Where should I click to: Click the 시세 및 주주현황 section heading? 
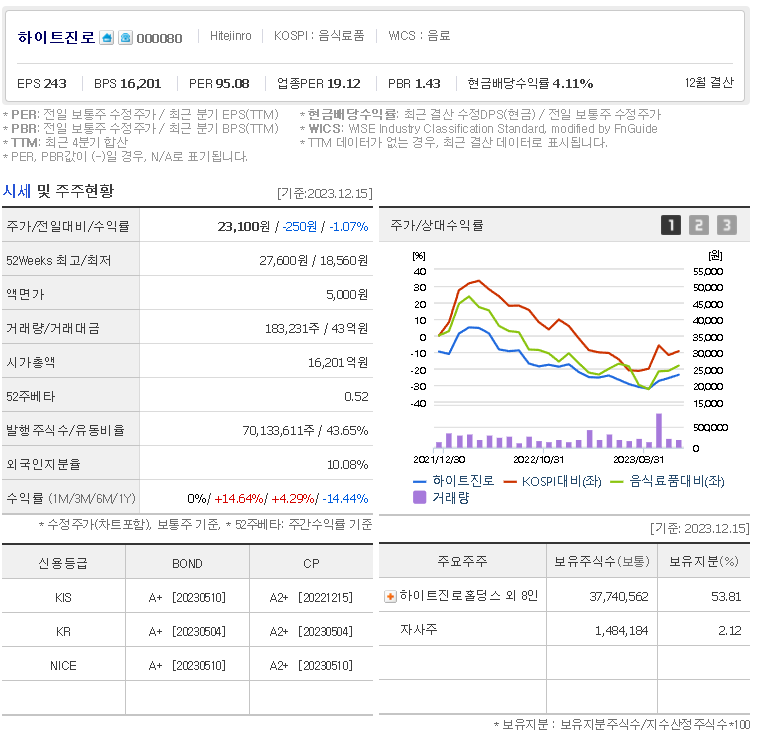[x=58, y=191]
